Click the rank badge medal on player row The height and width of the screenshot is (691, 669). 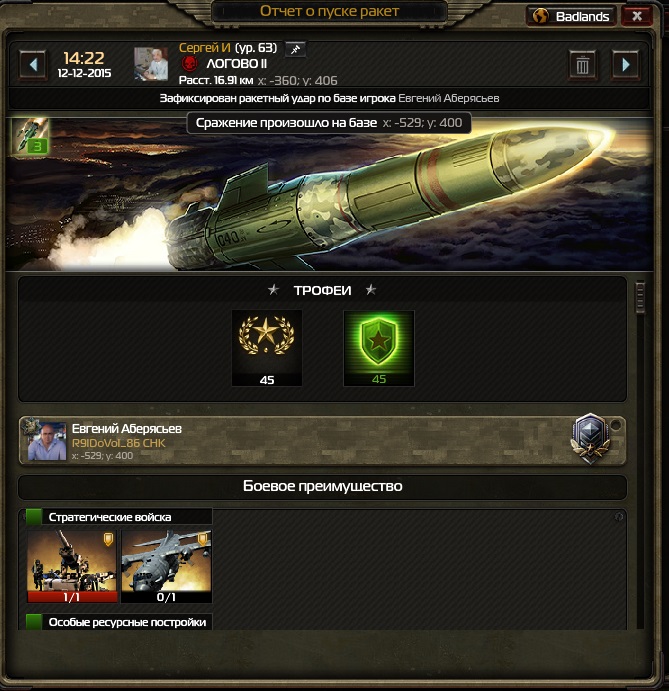[591, 438]
